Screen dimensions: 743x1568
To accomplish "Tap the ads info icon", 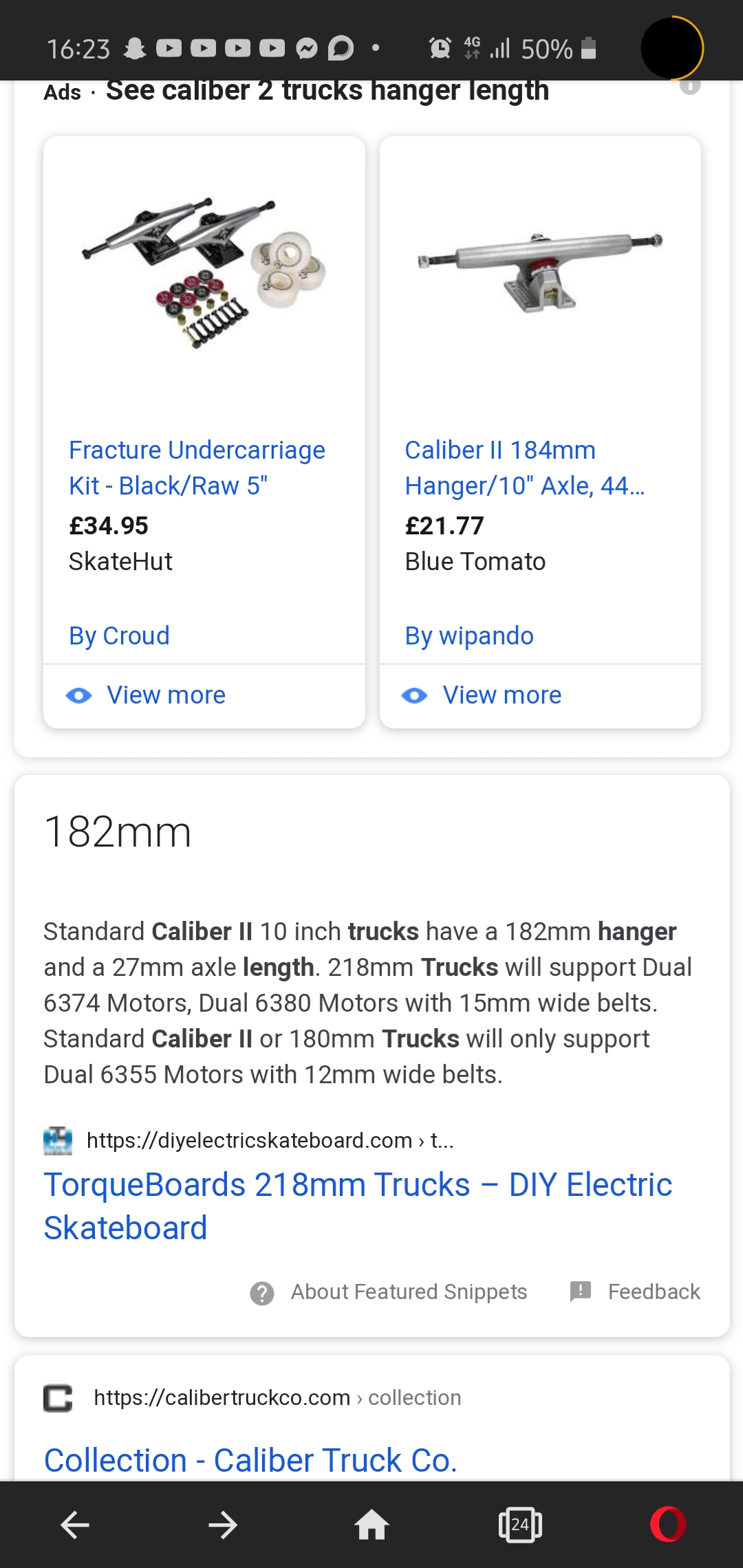I will tap(690, 87).
